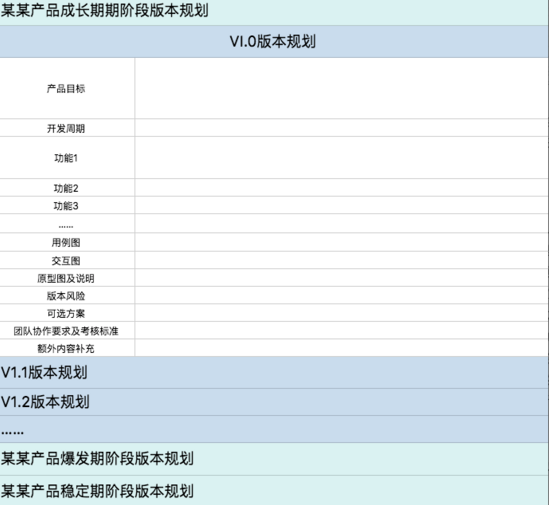
Task: Click the 额外内容补充 label cell
Action: tap(67, 348)
